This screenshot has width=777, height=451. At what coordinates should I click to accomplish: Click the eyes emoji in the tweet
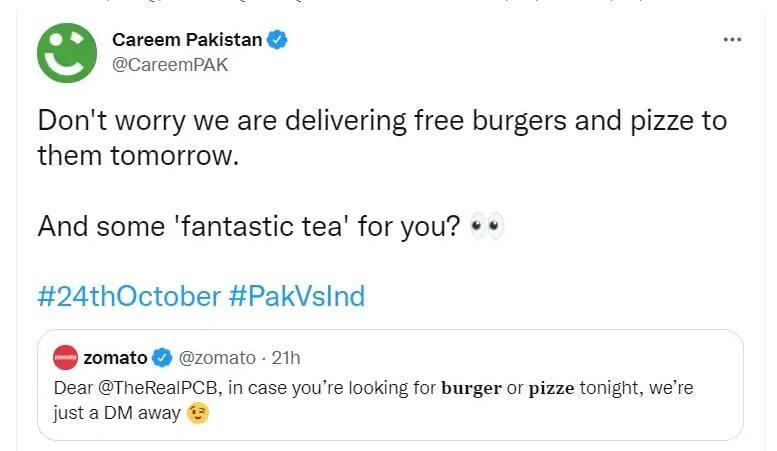(487, 227)
